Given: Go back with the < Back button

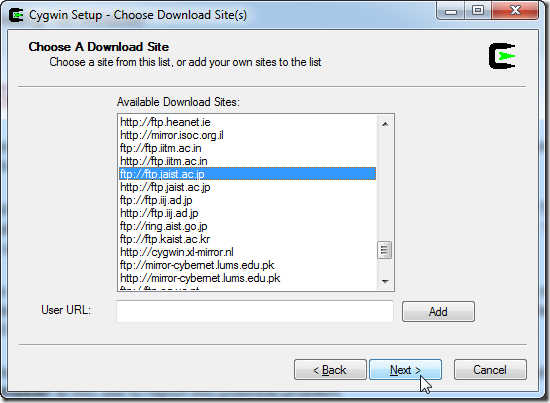Looking at the screenshot, I should coord(330,370).
